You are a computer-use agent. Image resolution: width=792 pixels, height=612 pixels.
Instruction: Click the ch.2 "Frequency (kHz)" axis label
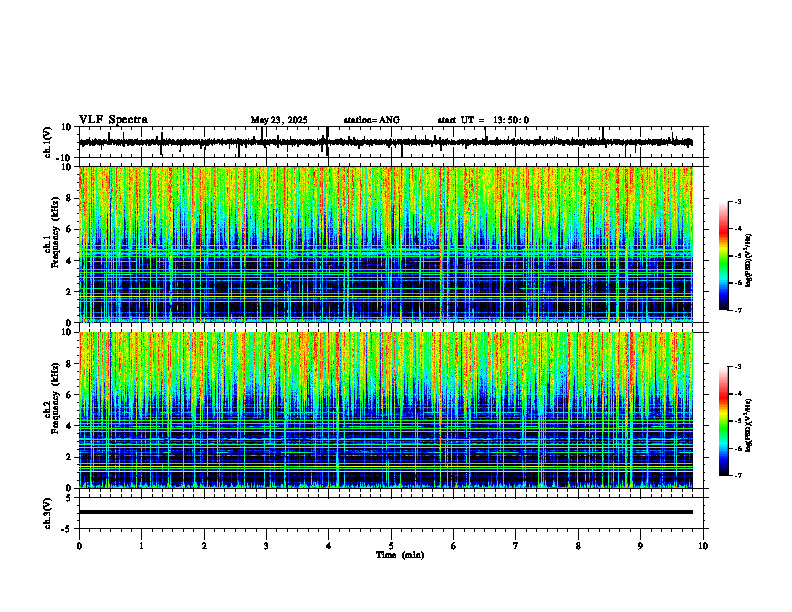(x=56, y=398)
